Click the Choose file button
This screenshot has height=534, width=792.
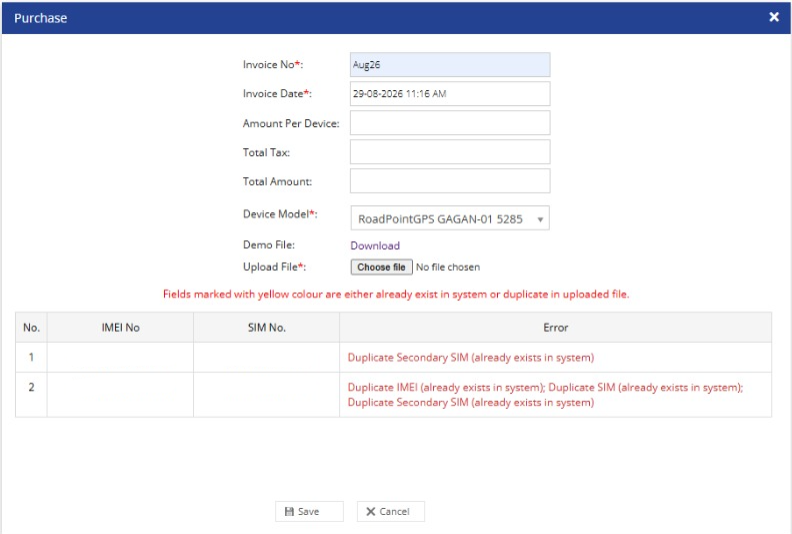click(381, 267)
